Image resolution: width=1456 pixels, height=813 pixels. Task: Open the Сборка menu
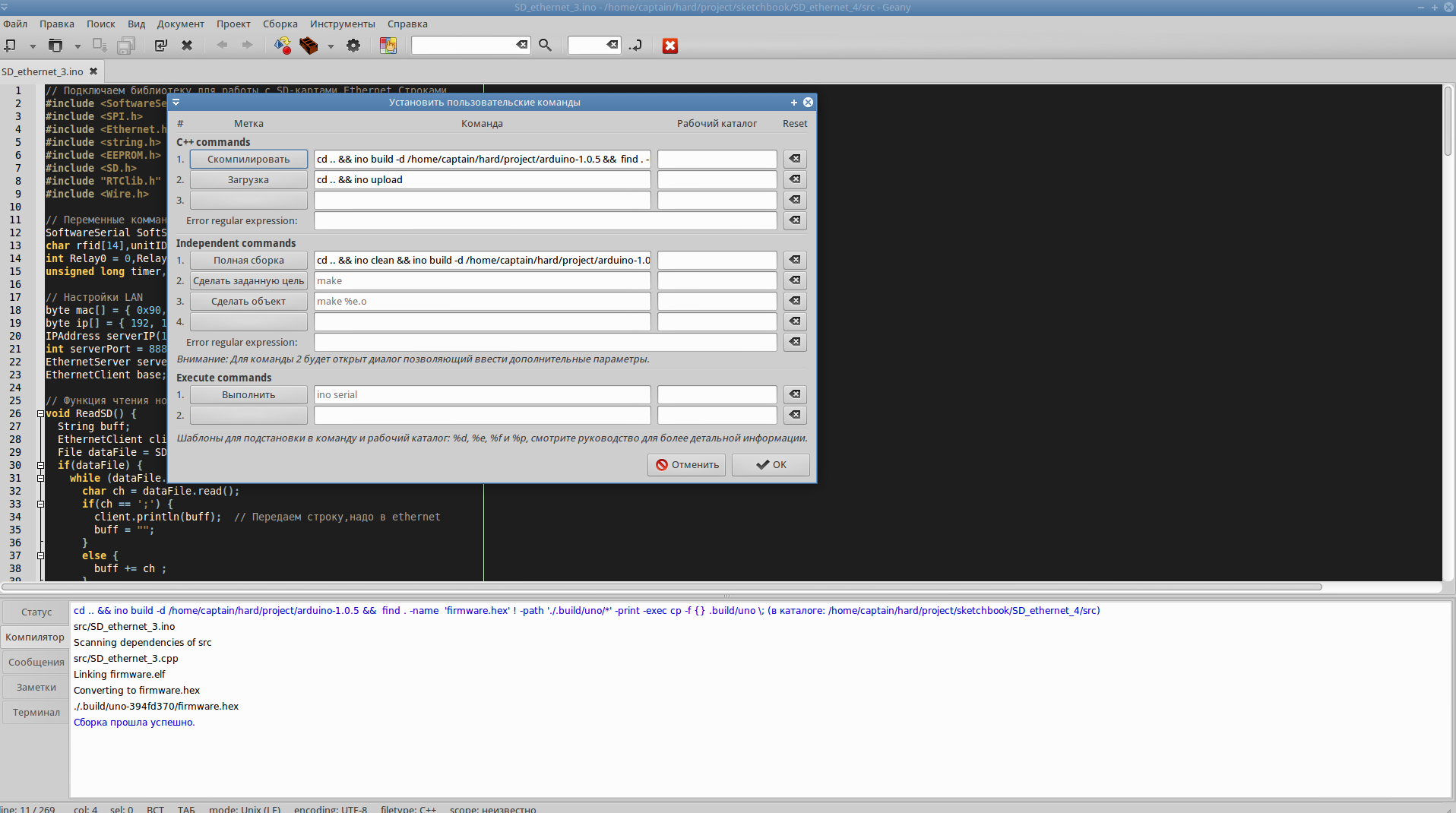(x=280, y=24)
